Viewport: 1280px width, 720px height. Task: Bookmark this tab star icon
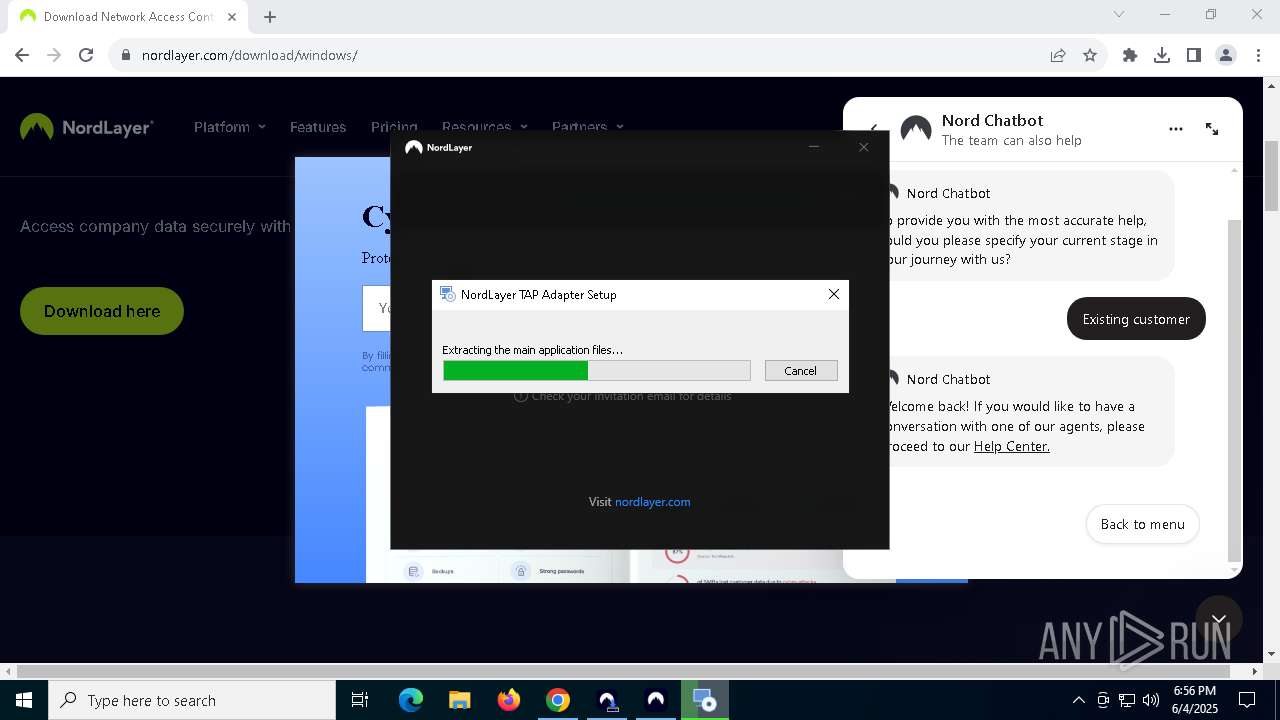point(1090,55)
